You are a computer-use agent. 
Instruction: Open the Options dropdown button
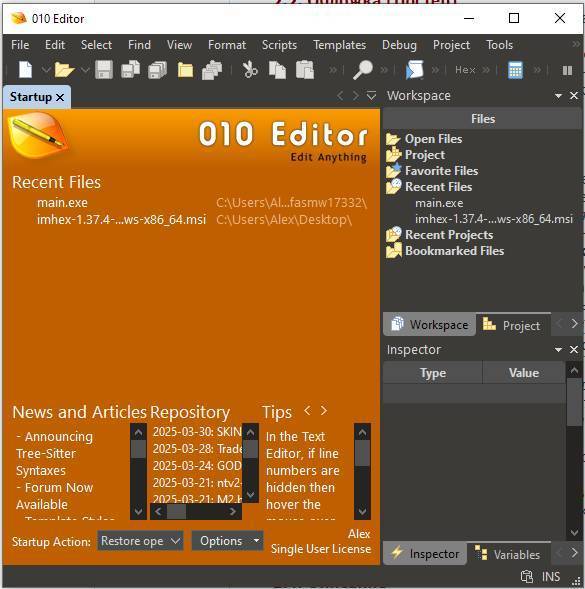tap(227, 541)
